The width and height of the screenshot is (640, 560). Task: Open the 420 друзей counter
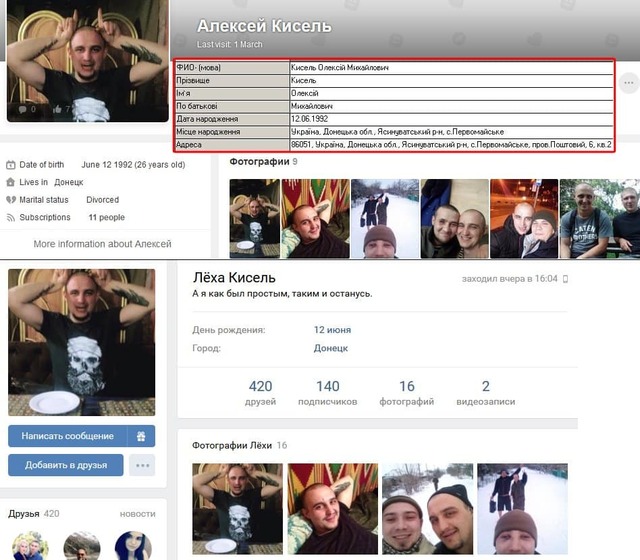[260, 393]
